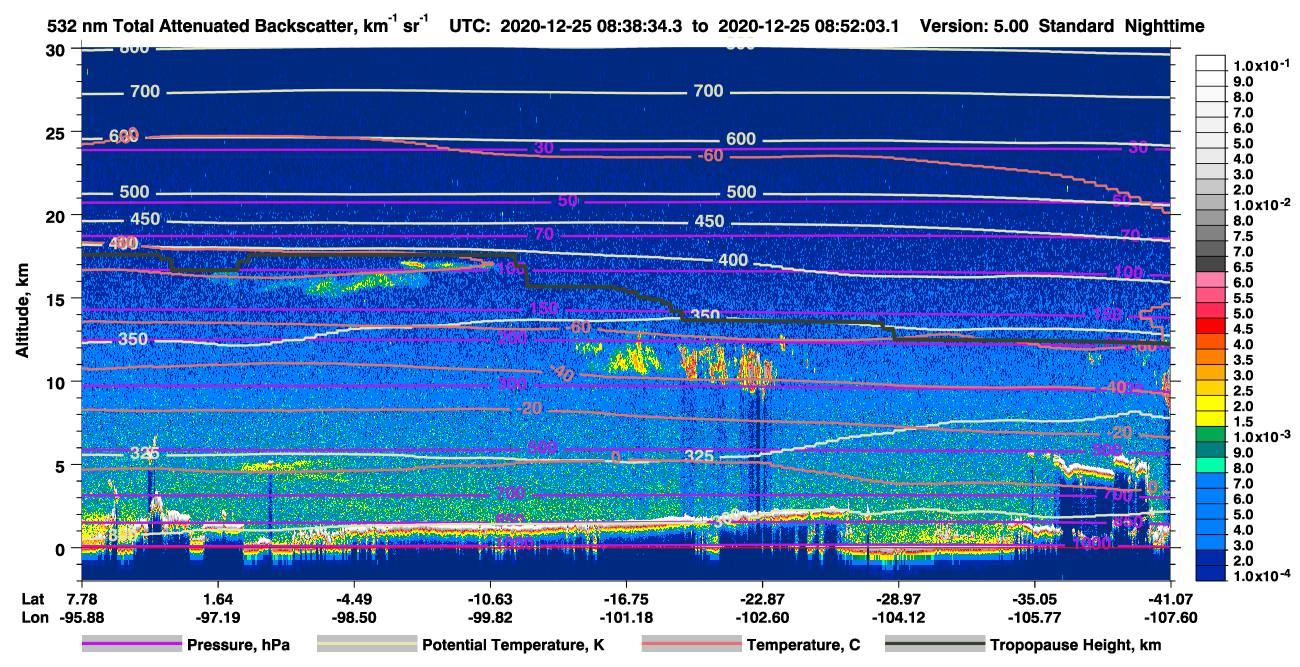
Task: Click the 'Lon' row label
Action: [x=34, y=617]
